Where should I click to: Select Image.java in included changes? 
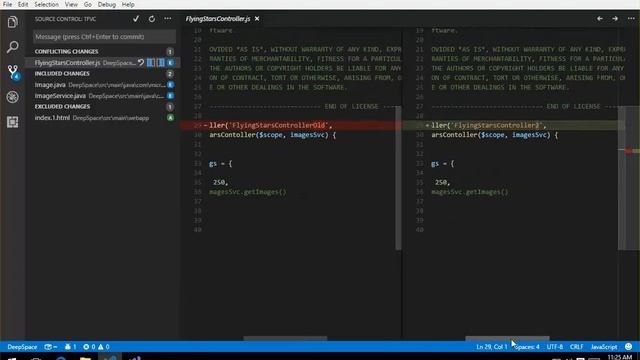[50, 85]
